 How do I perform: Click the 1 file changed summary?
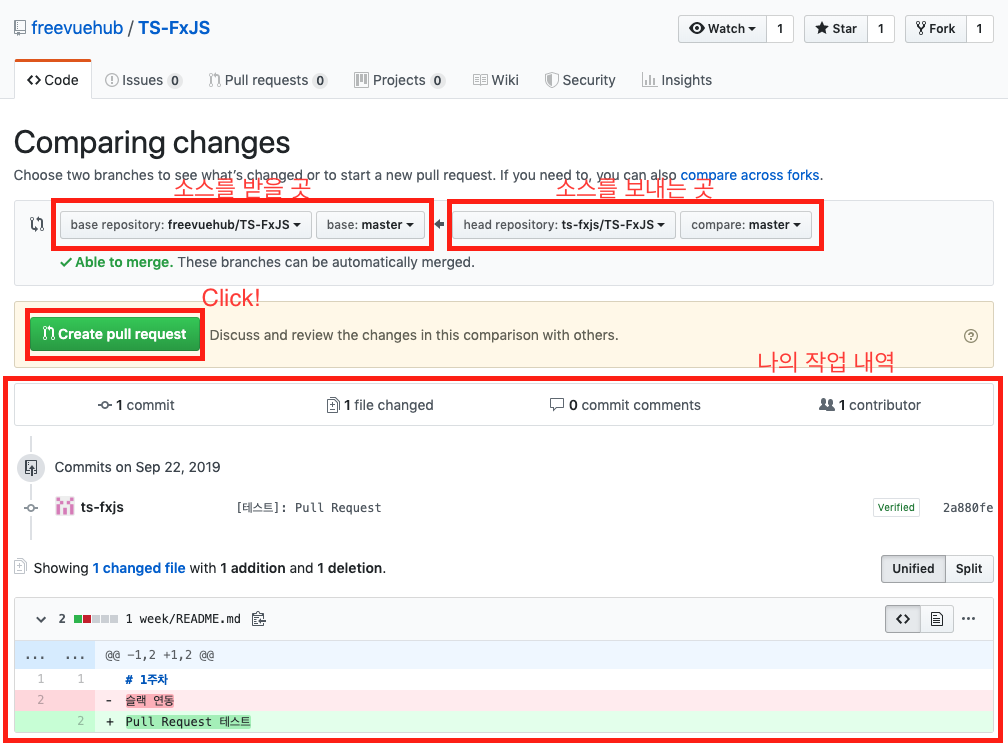(380, 405)
